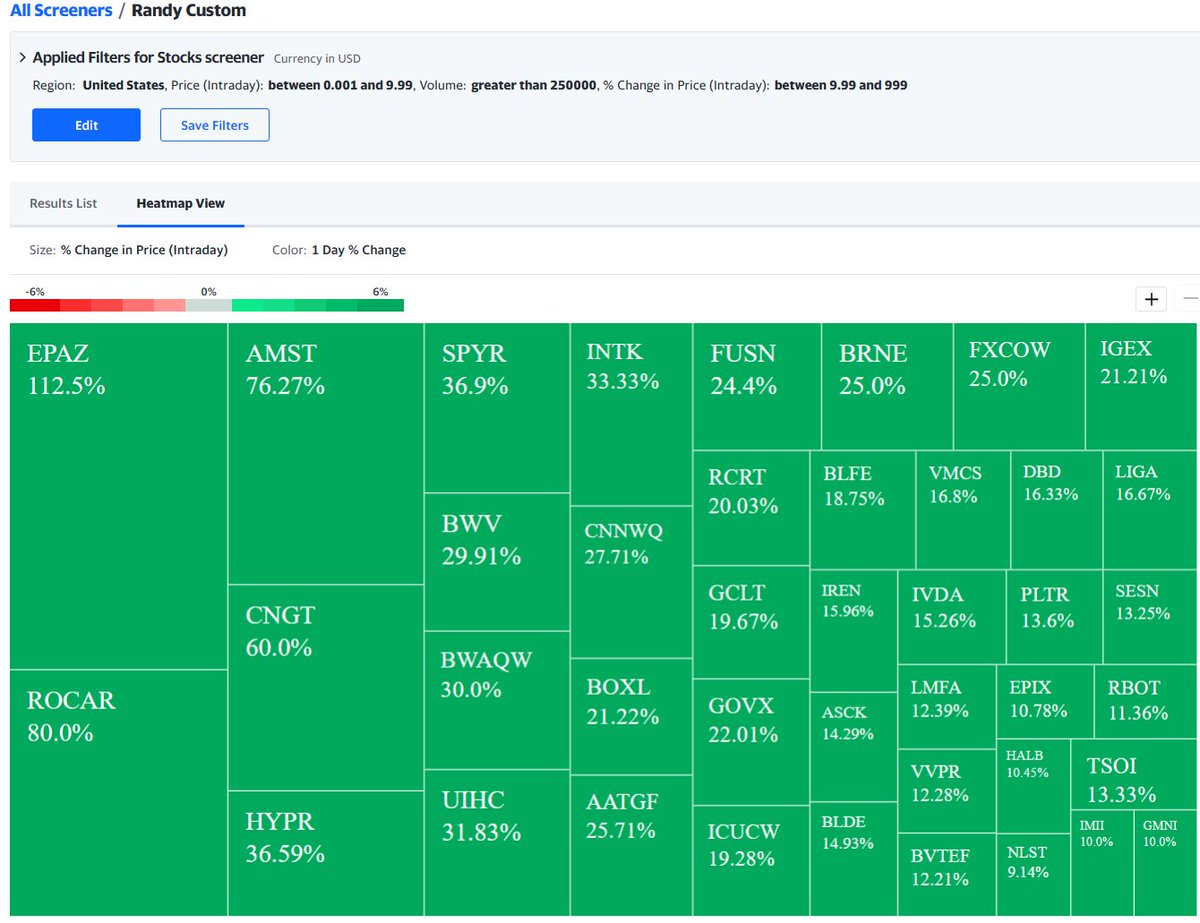Screen dimensions: 1200x923
Task: Click the Save Filters button
Action: tap(214, 124)
